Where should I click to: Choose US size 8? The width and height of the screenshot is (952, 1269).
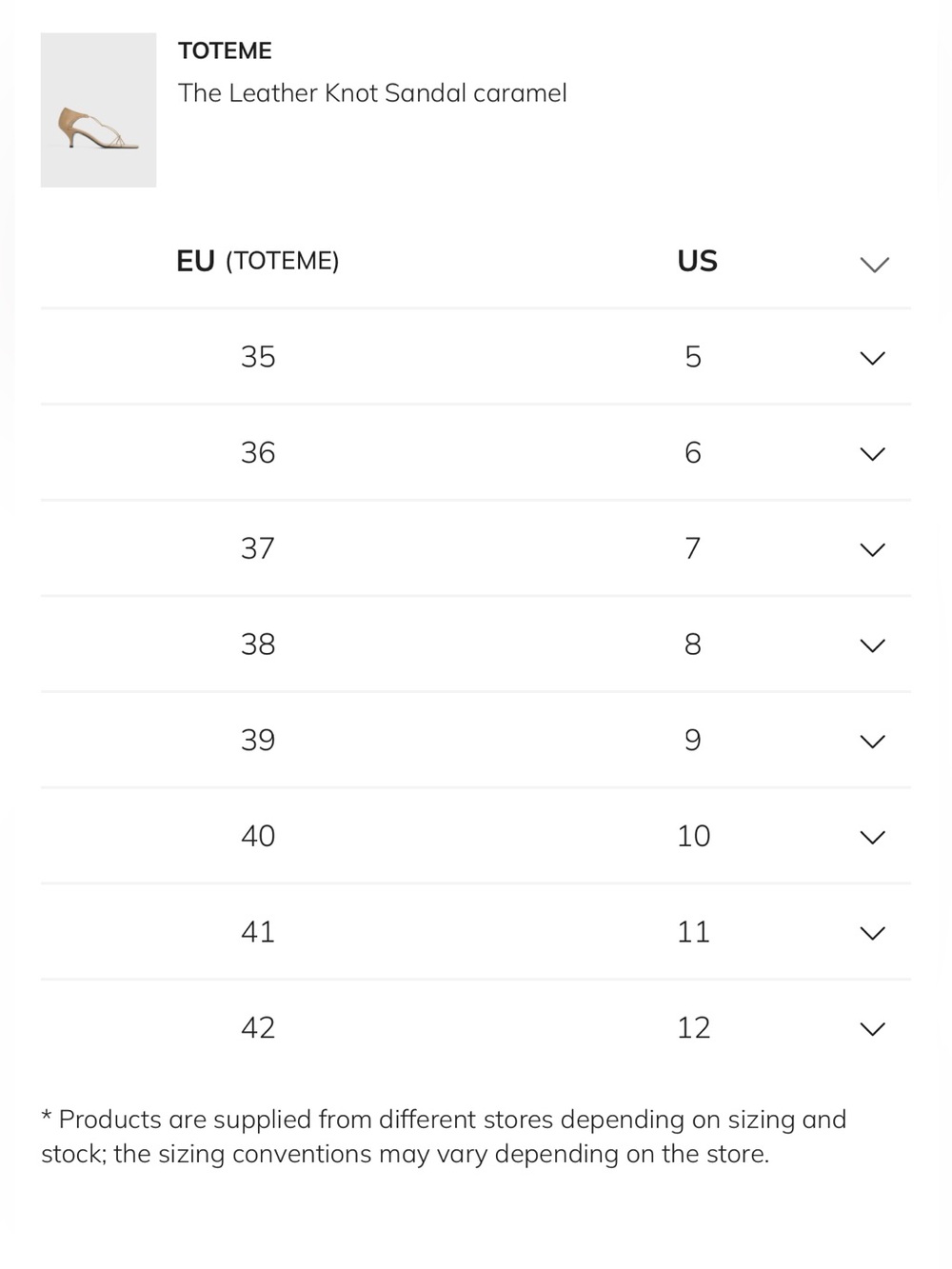point(693,644)
